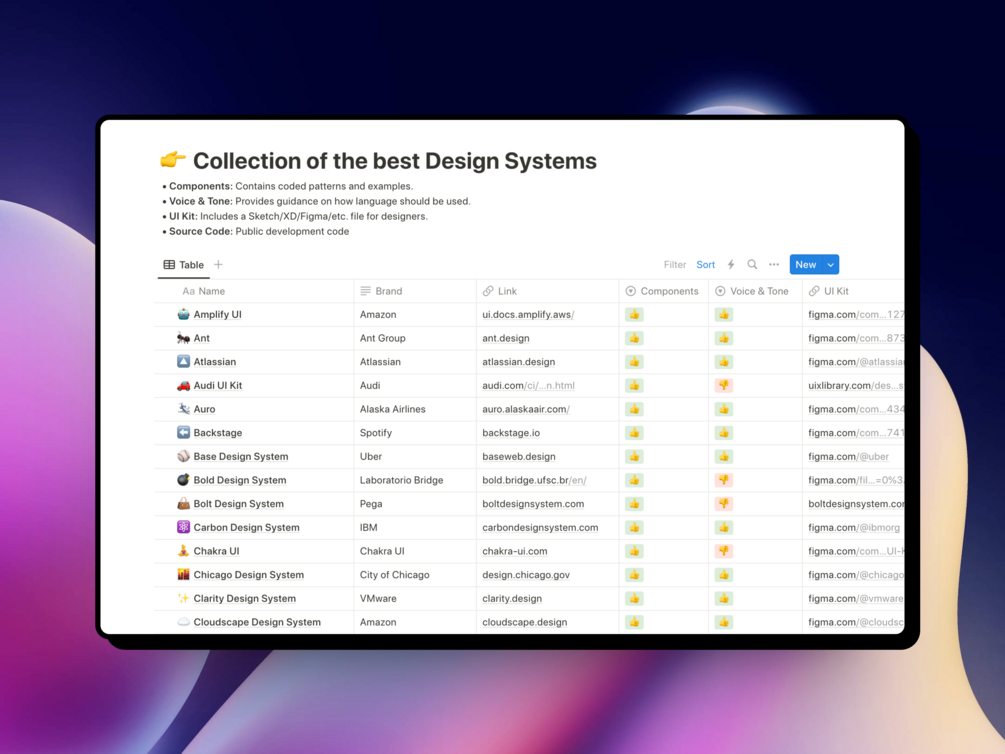Click the automations lightning bolt icon
This screenshot has height=754, width=1005.
(731, 264)
